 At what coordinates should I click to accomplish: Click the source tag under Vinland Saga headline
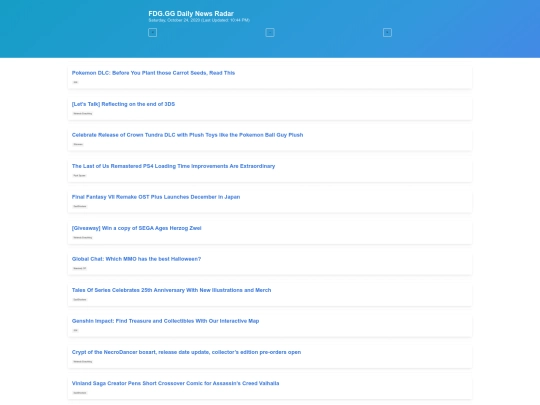[x=80, y=393]
